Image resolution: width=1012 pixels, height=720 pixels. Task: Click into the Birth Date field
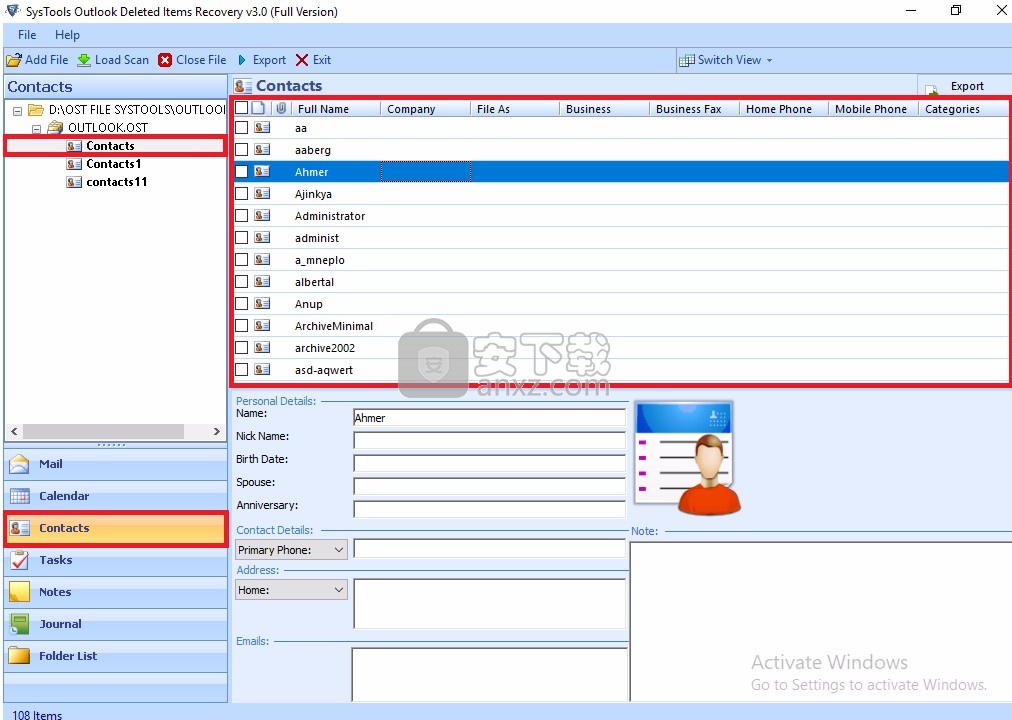(x=489, y=463)
